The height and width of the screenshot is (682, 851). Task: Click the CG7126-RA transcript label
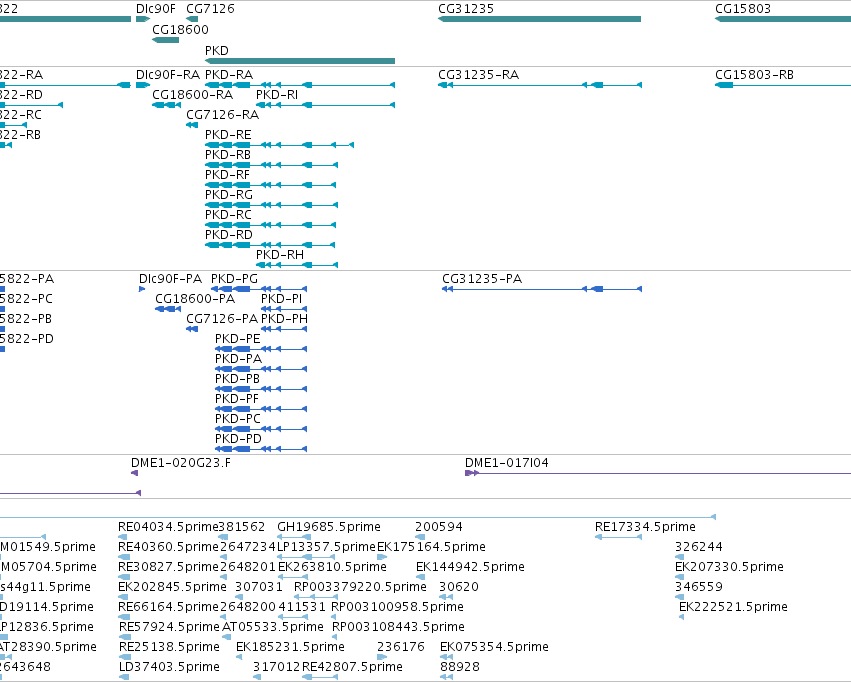pyautogui.click(x=223, y=114)
